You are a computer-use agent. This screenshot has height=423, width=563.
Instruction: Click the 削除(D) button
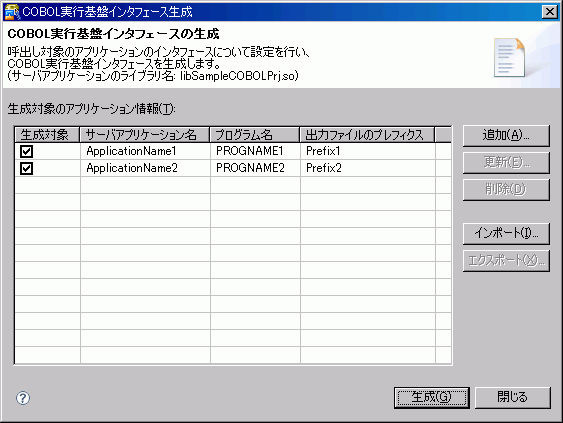click(x=506, y=190)
